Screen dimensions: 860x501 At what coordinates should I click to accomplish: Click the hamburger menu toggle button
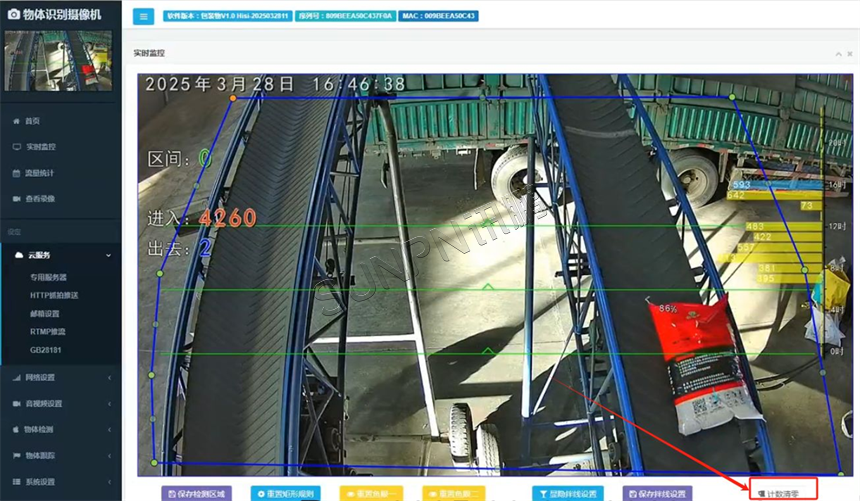pyautogui.click(x=143, y=16)
